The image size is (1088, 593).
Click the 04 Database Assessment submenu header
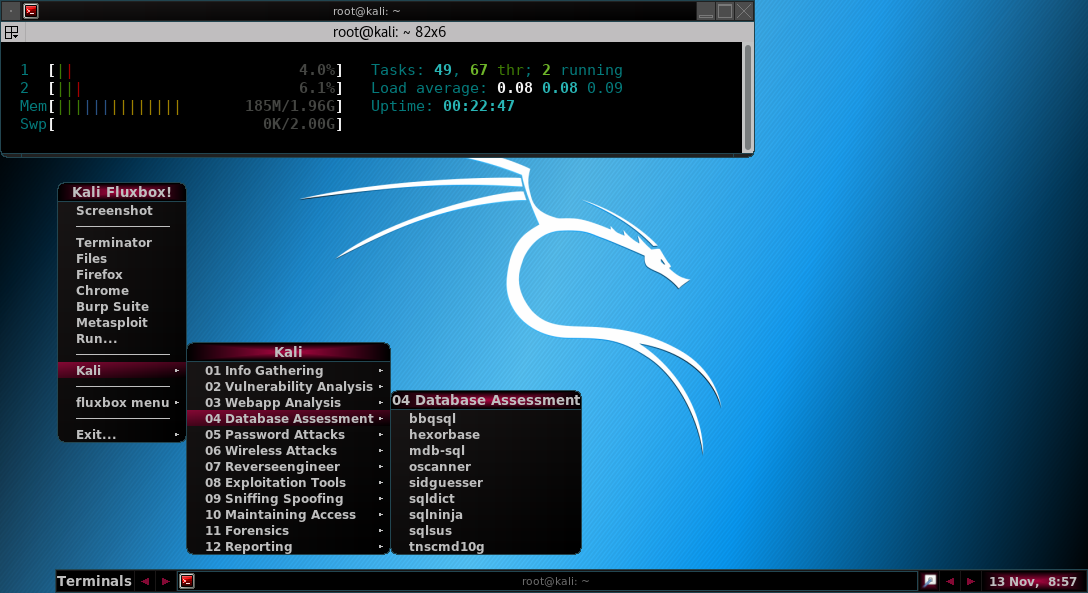click(486, 400)
